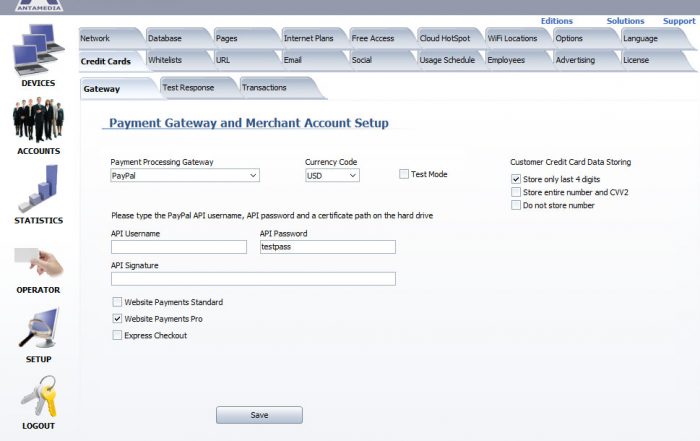The image size is (700, 441).
Task: Open the Currency Code dropdown
Action: pyautogui.click(x=332, y=175)
